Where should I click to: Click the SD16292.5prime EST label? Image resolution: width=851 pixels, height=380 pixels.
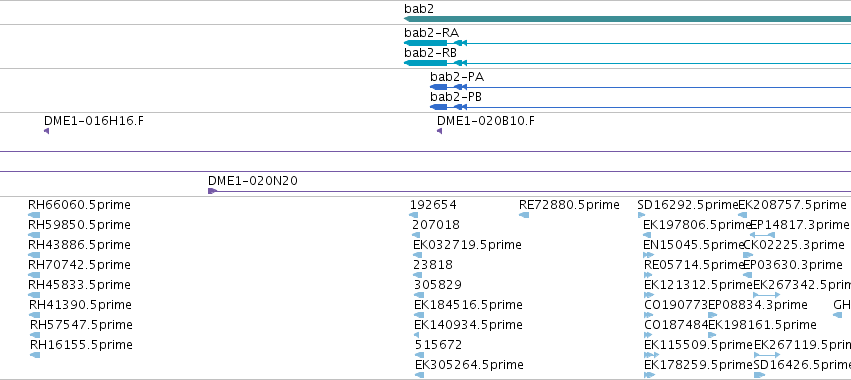tap(688, 205)
